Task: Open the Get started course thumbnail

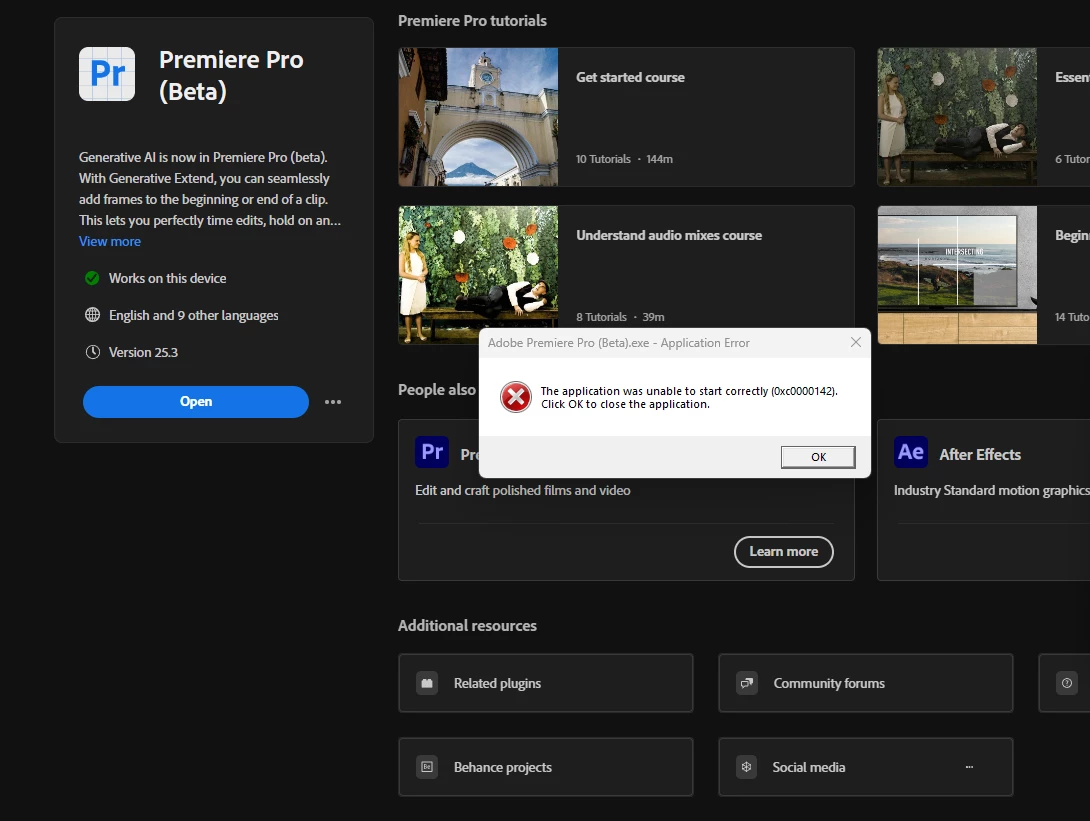Action: pyautogui.click(x=478, y=117)
